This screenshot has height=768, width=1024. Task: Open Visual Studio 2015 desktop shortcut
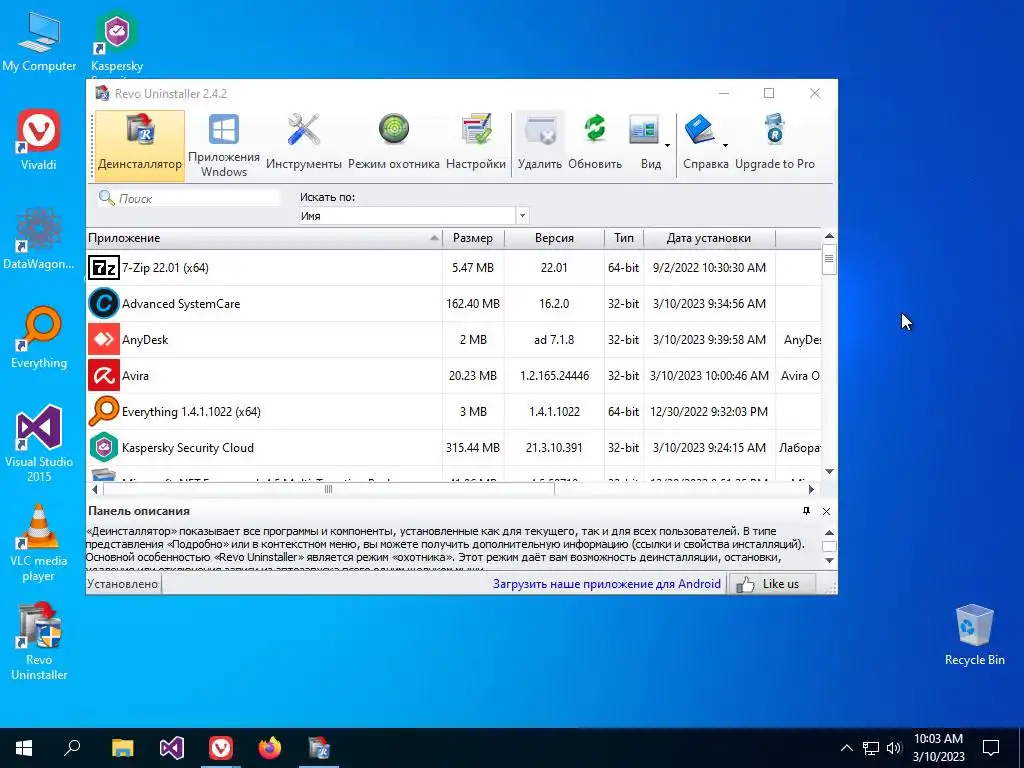tap(39, 443)
